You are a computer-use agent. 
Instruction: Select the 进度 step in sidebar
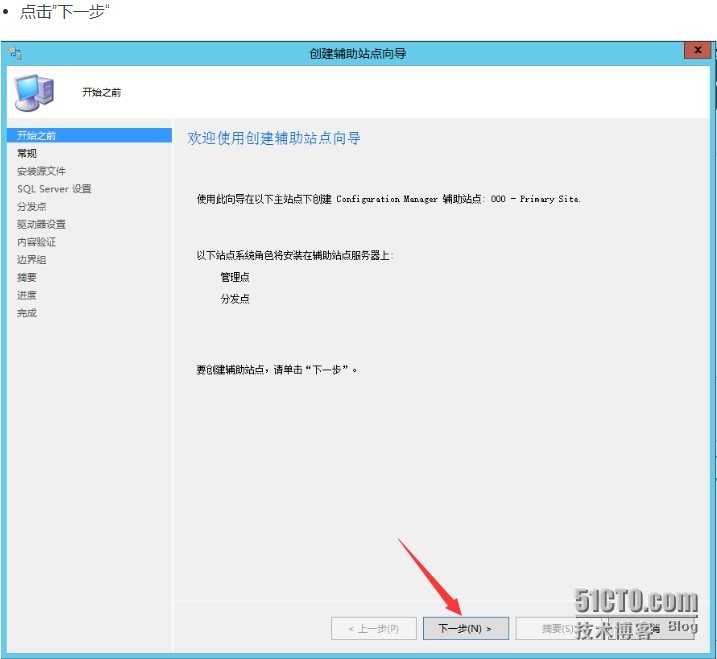pos(27,295)
